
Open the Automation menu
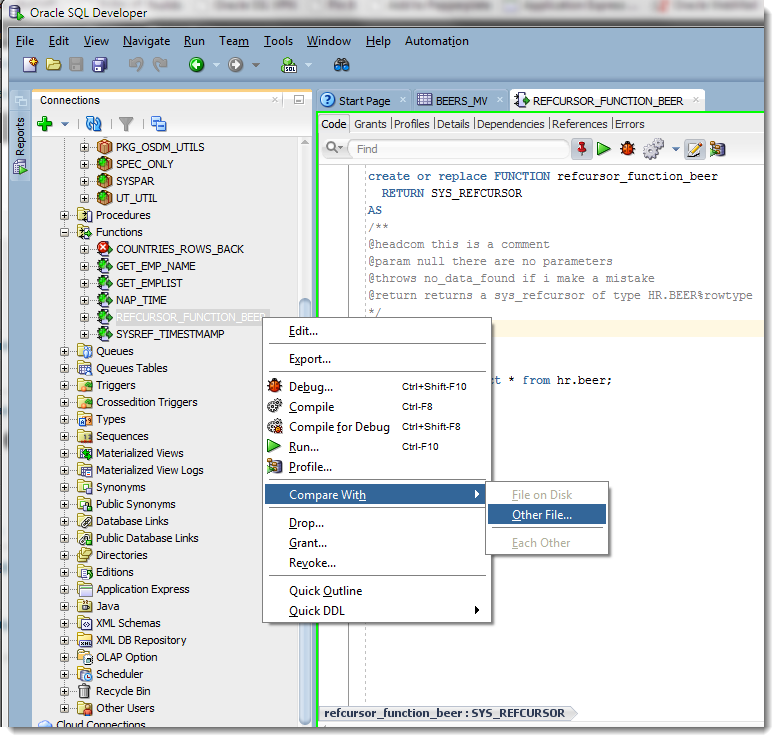pyautogui.click(x=437, y=41)
